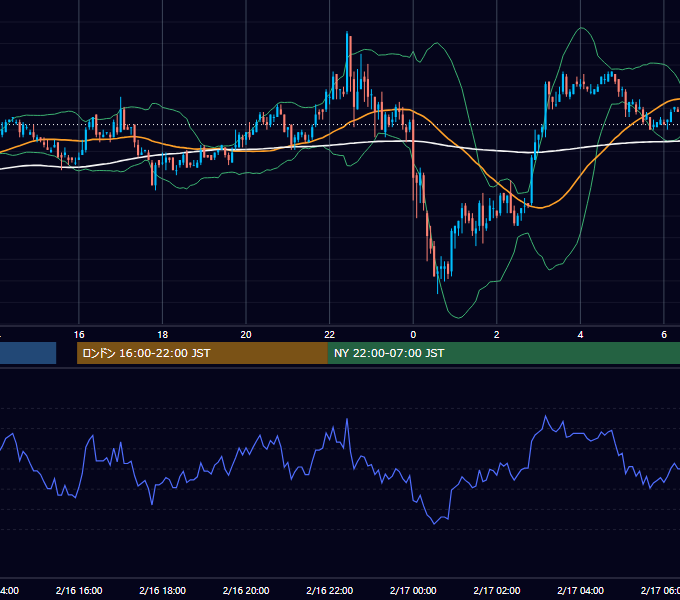The height and width of the screenshot is (600, 680).
Task: Click the "0" hour label on price chart axis
Action: coord(413,335)
